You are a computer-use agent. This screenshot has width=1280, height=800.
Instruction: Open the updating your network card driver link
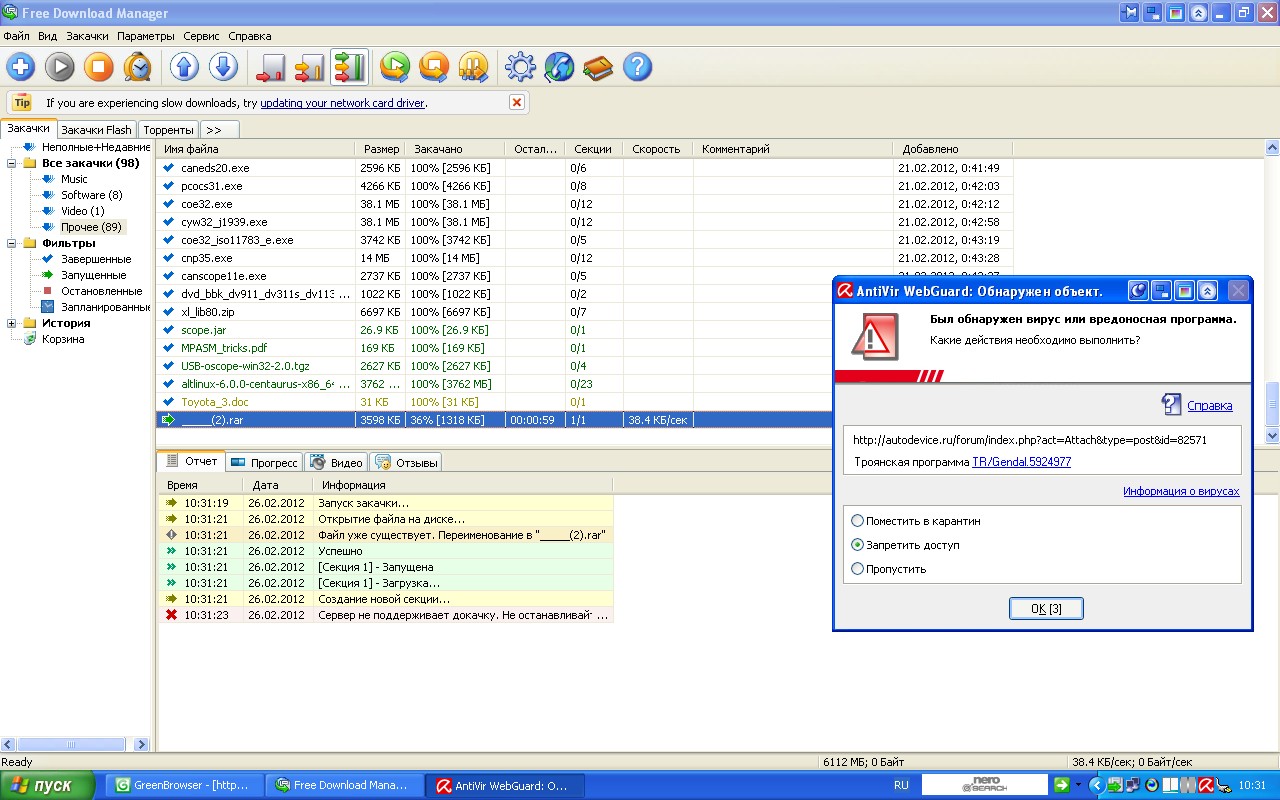(x=342, y=103)
